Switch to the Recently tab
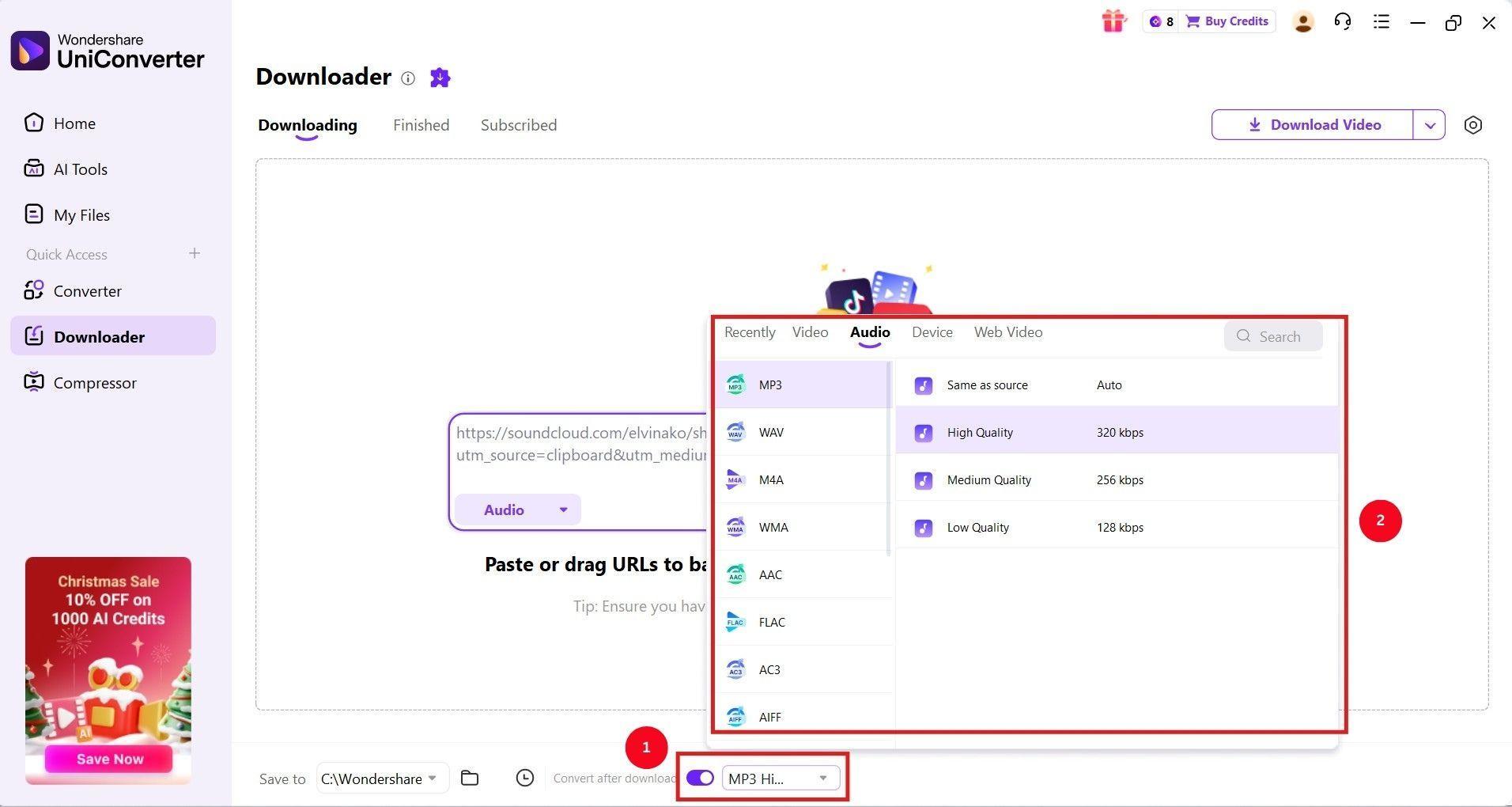1512x807 pixels. click(x=750, y=332)
